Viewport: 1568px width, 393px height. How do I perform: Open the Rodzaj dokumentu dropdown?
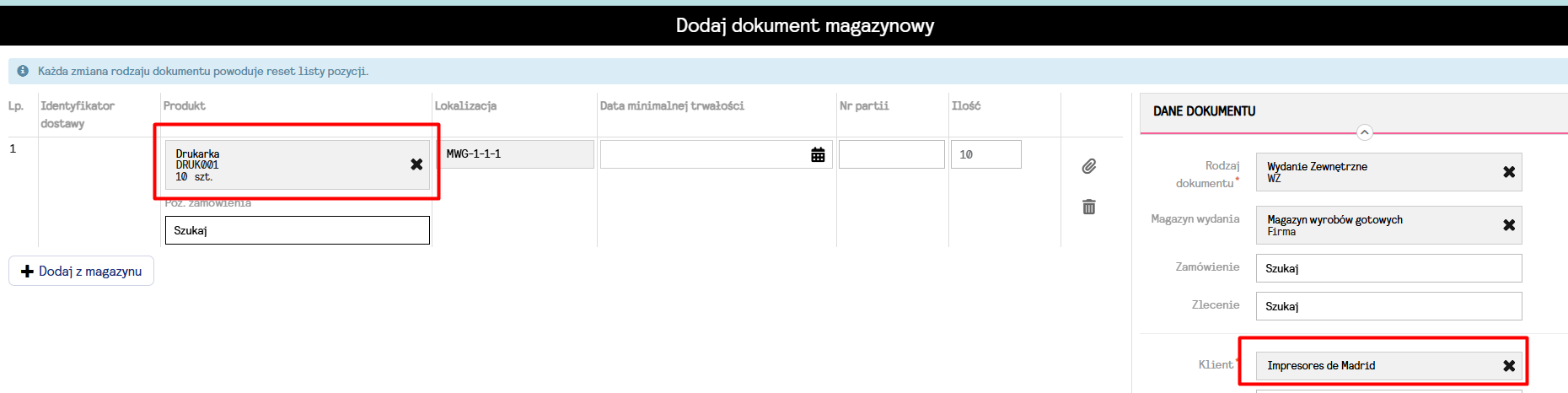1374,172
